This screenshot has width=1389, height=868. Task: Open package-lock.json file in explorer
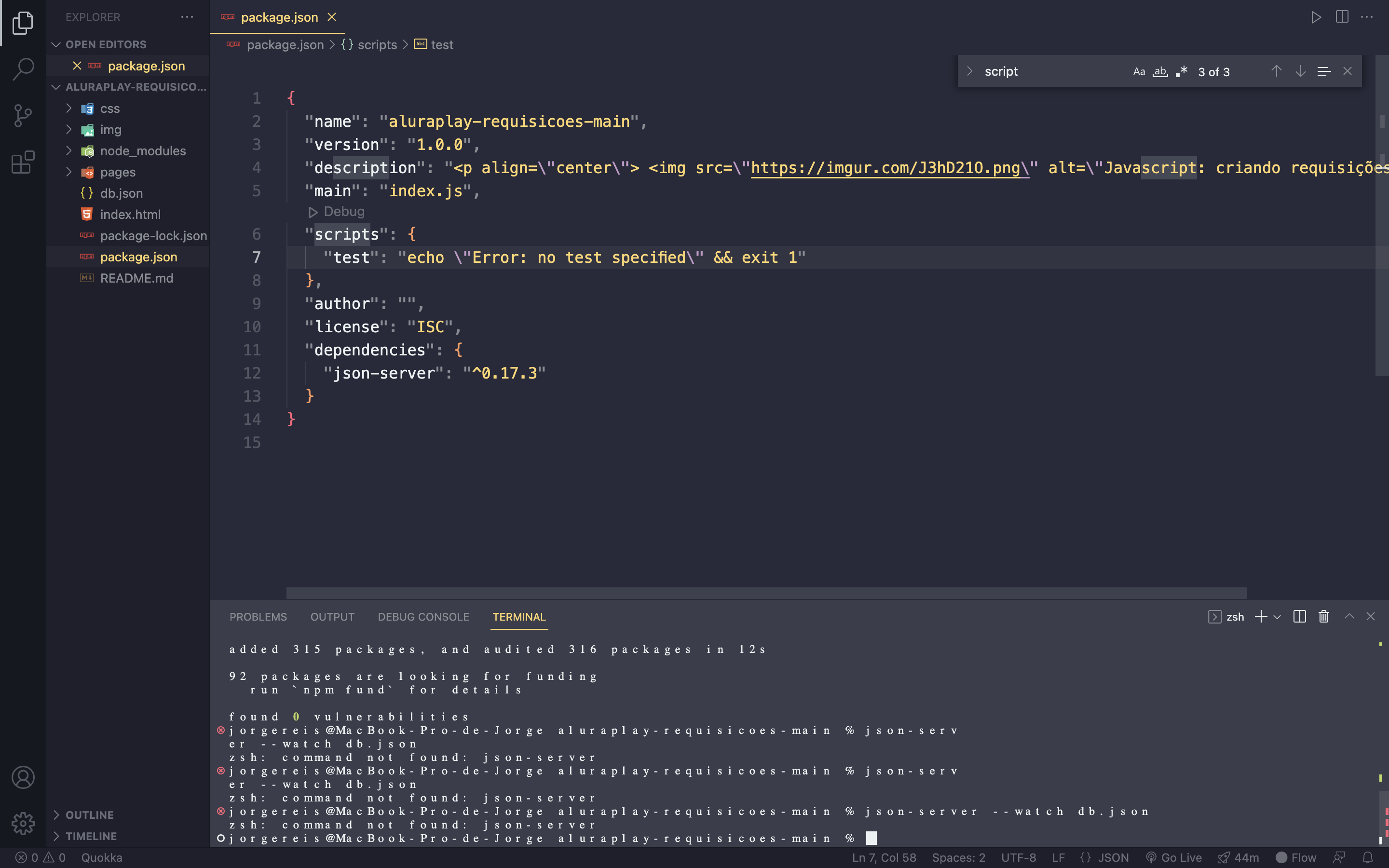[x=153, y=235]
